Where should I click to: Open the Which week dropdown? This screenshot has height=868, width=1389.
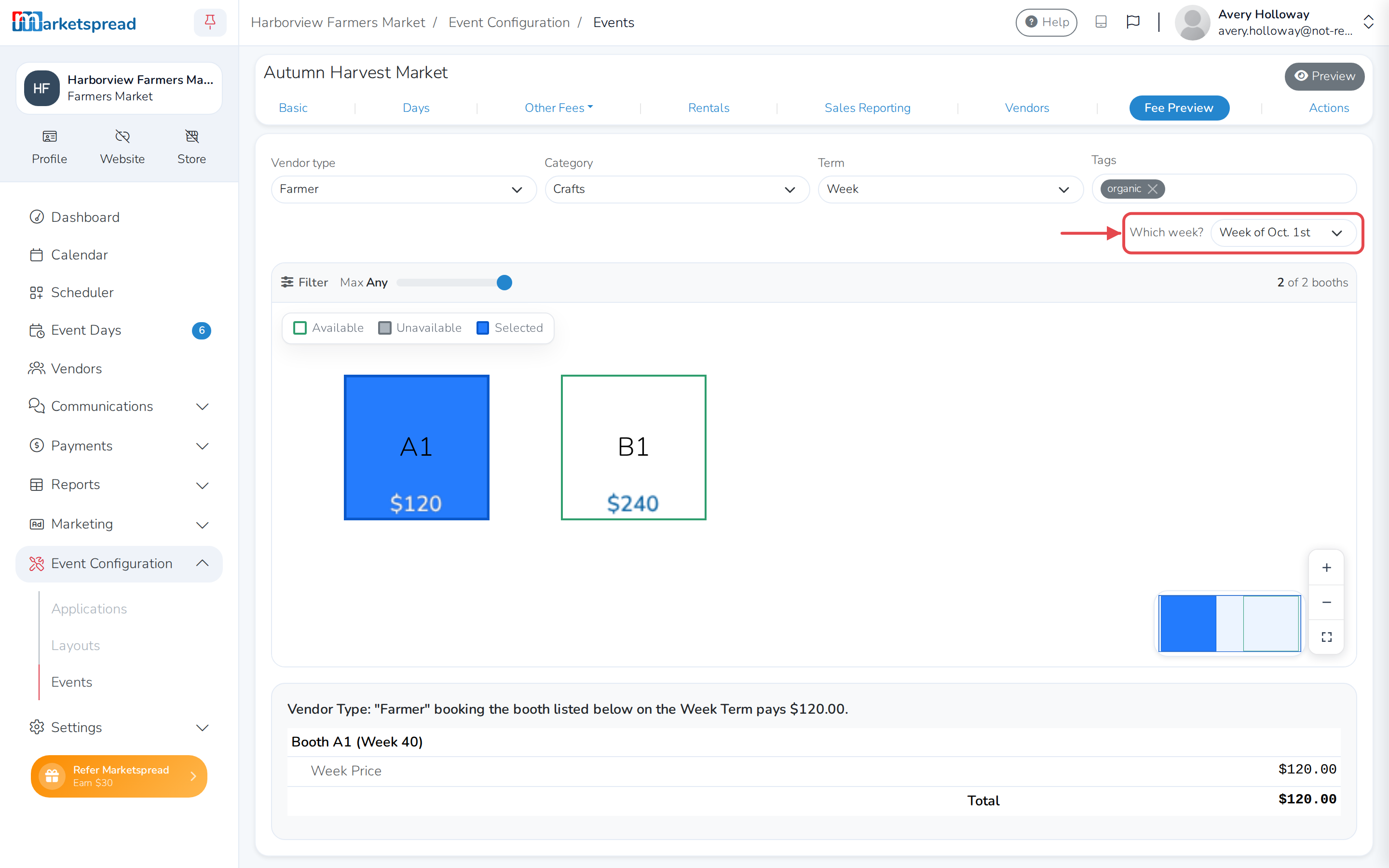point(1283,232)
